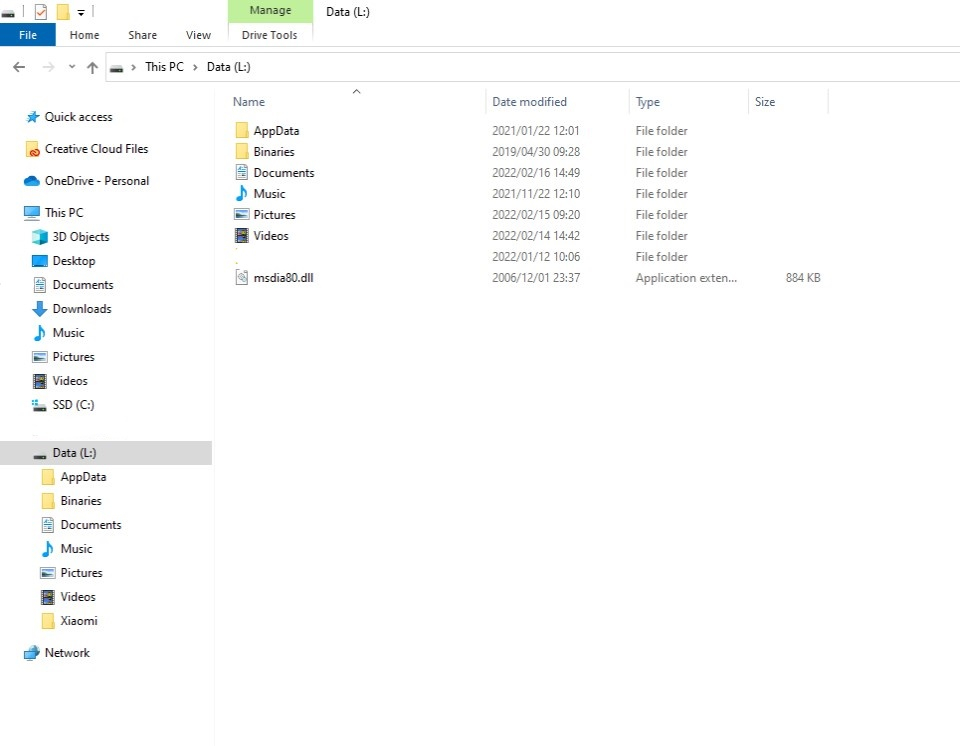The image size is (960, 746).
Task: Select the Music folder icon in file list
Action: point(242,194)
